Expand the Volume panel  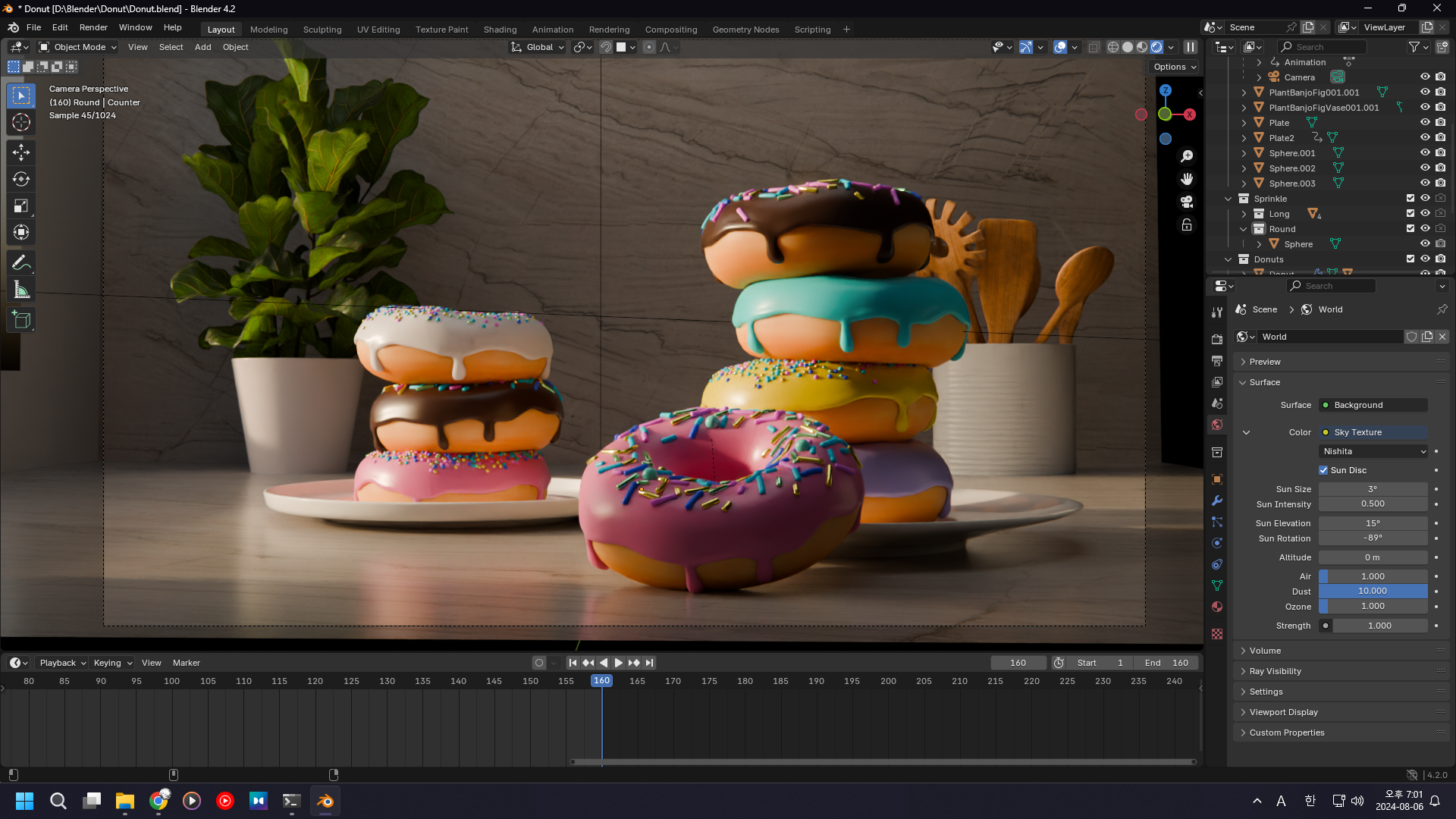[1265, 651]
